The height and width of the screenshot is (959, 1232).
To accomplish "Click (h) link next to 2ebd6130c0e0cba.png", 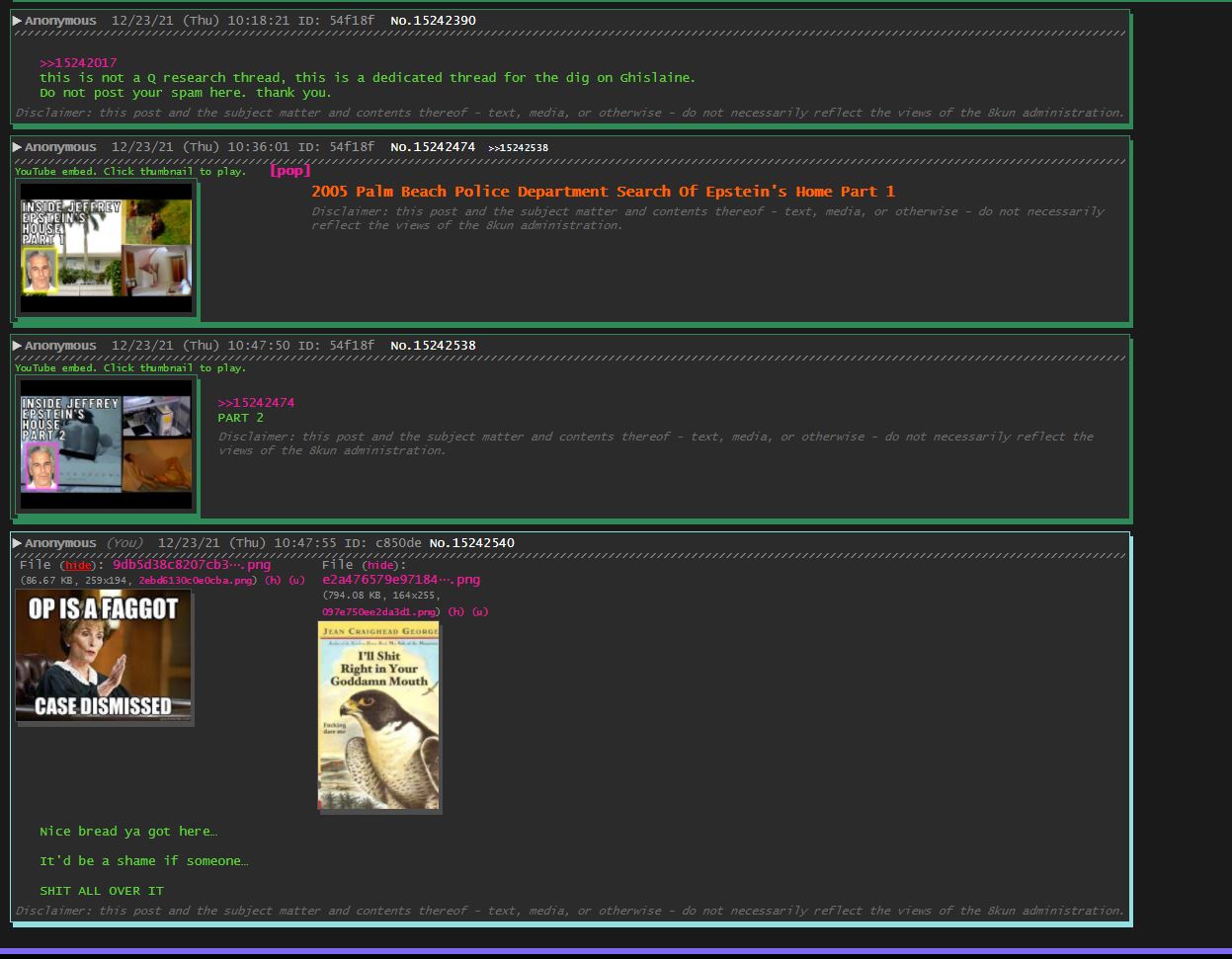I will point(274,581).
